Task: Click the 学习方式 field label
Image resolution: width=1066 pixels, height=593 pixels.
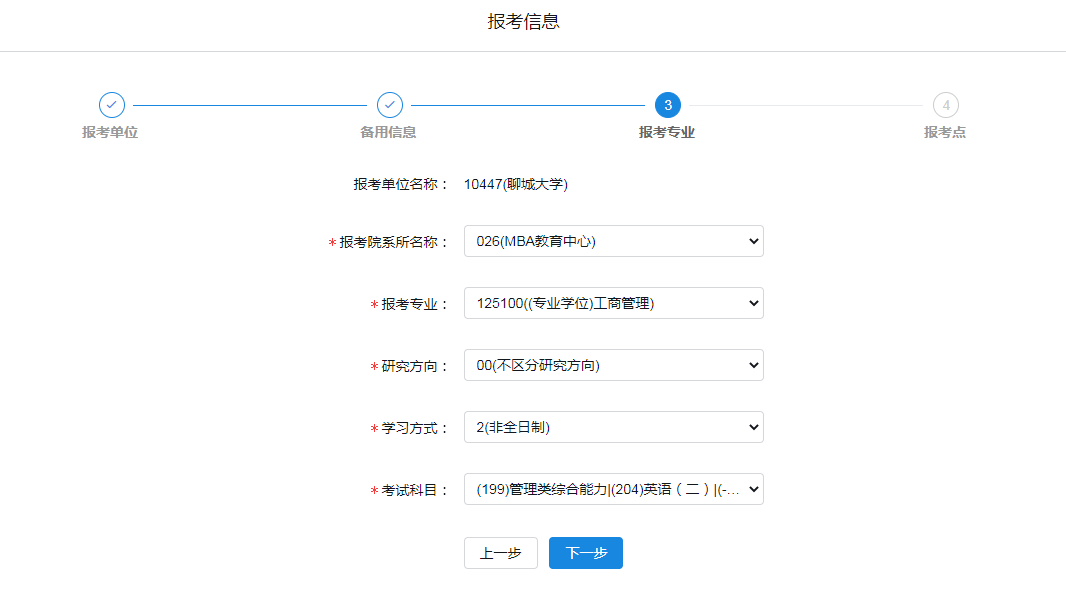Action: coord(415,428)
